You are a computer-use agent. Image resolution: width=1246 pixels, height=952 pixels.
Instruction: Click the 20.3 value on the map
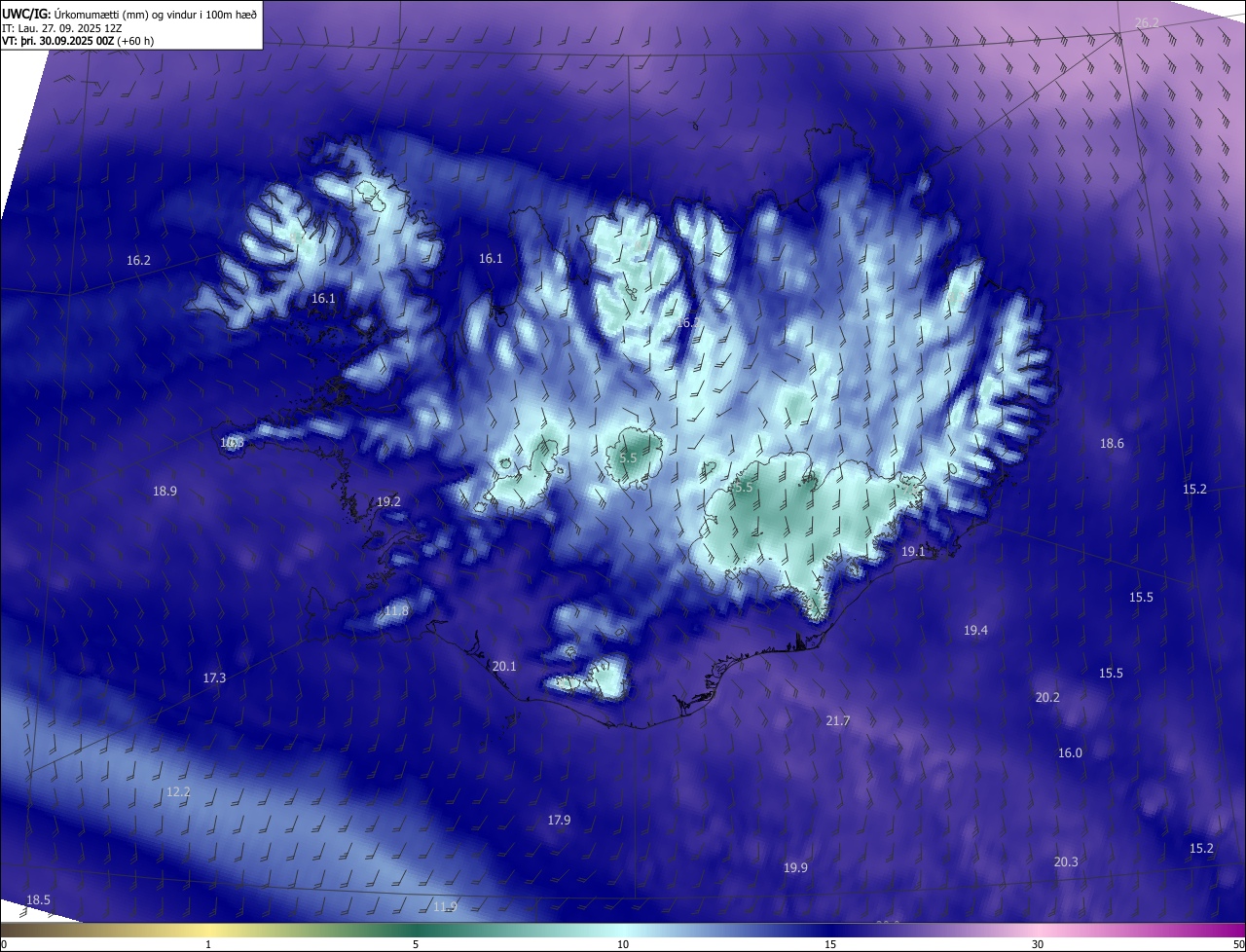click(x=1066, y=862)
